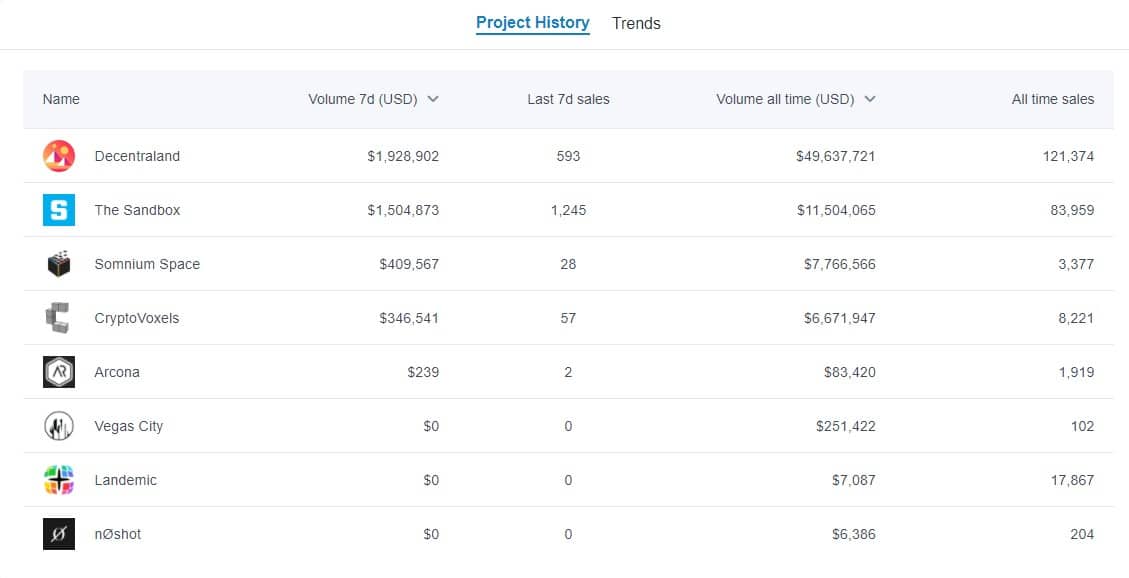The width and height of the screenshot is (1129, 578).
Task: Click the nØshot black logo icon
Action: point(59,534)
